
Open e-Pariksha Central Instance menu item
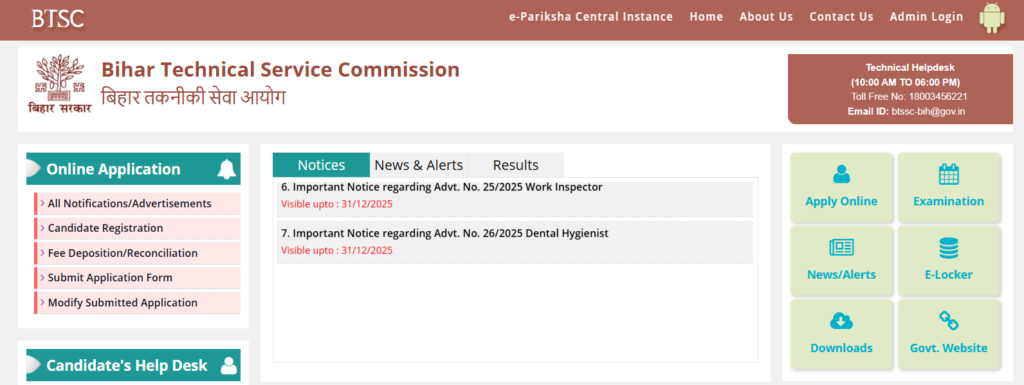point(590,17)
